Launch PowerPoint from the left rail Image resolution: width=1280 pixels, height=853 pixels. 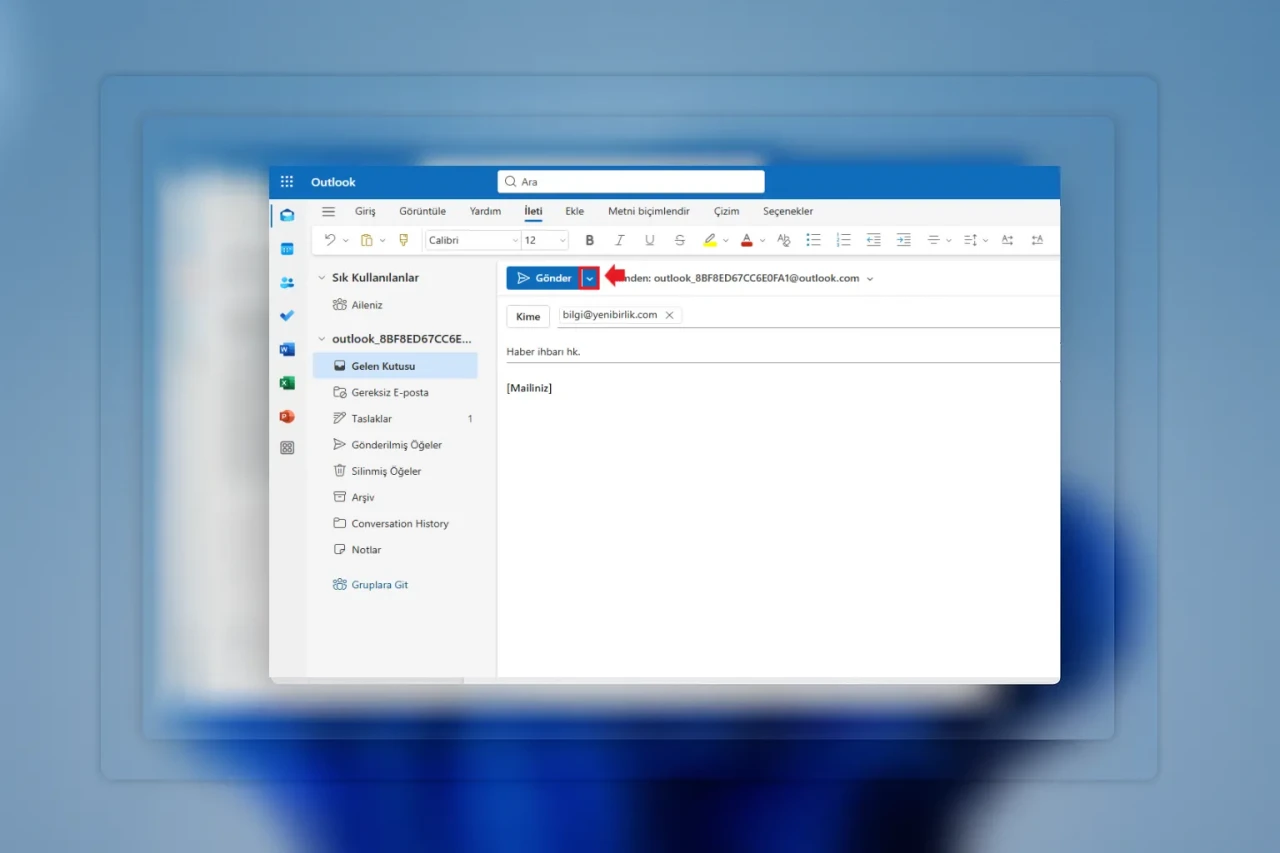click(x=287, y=416)
